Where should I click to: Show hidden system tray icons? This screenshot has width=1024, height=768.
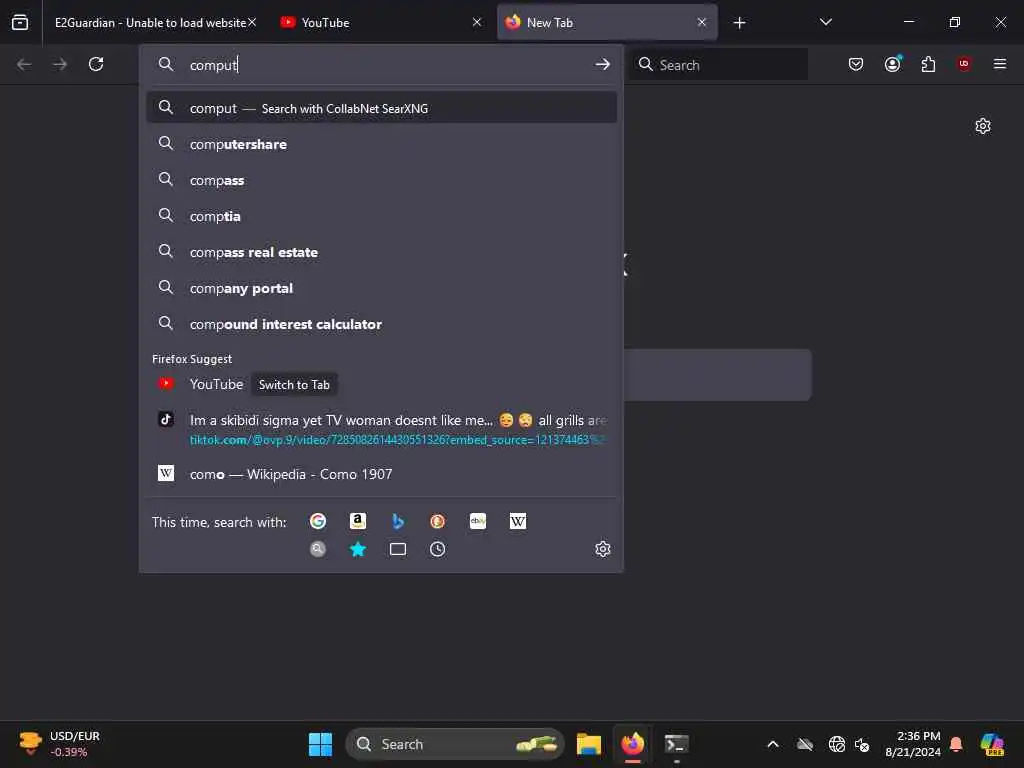(x=773, y=744)
